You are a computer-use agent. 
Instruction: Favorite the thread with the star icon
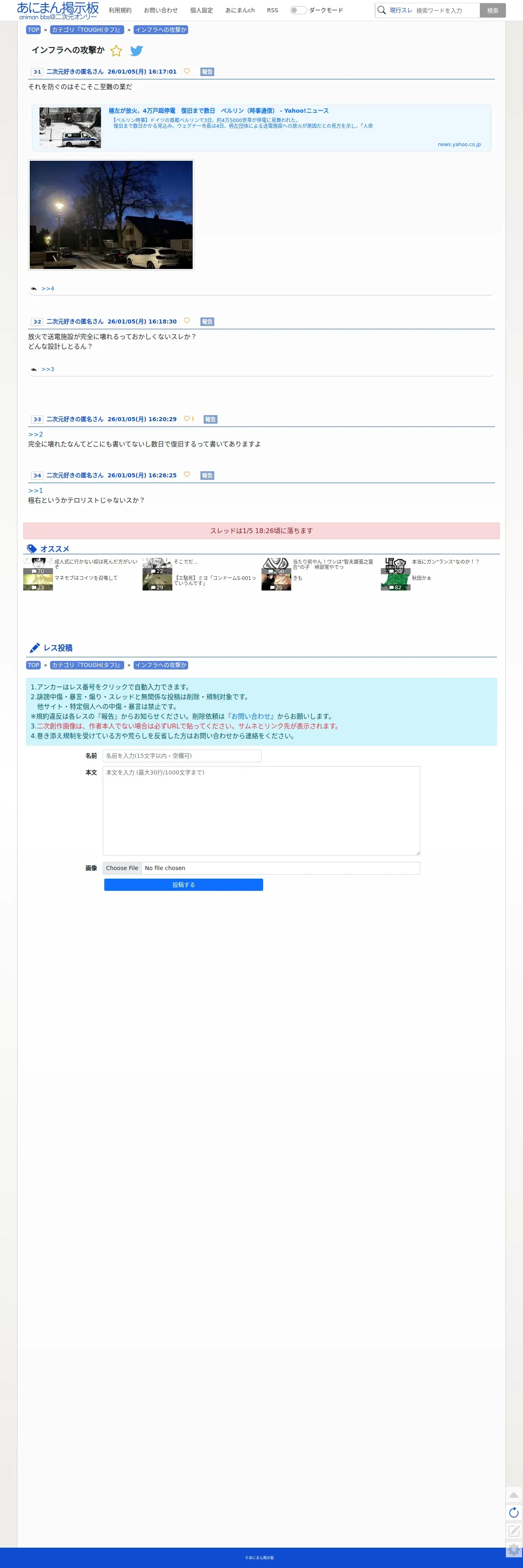point(116,51)
